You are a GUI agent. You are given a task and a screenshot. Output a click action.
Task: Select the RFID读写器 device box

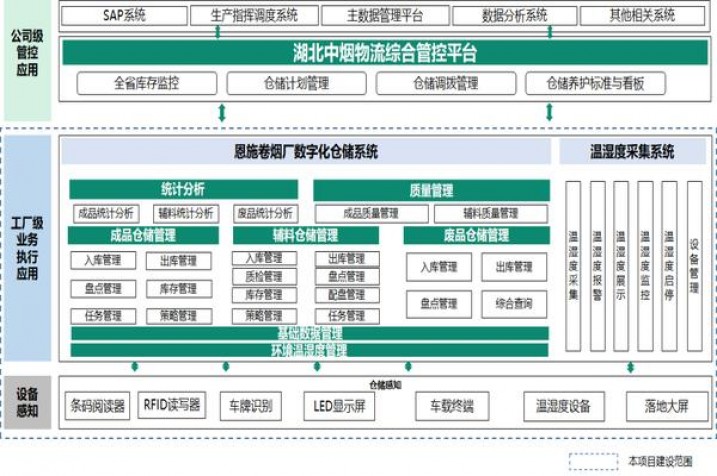click(170, 405)
